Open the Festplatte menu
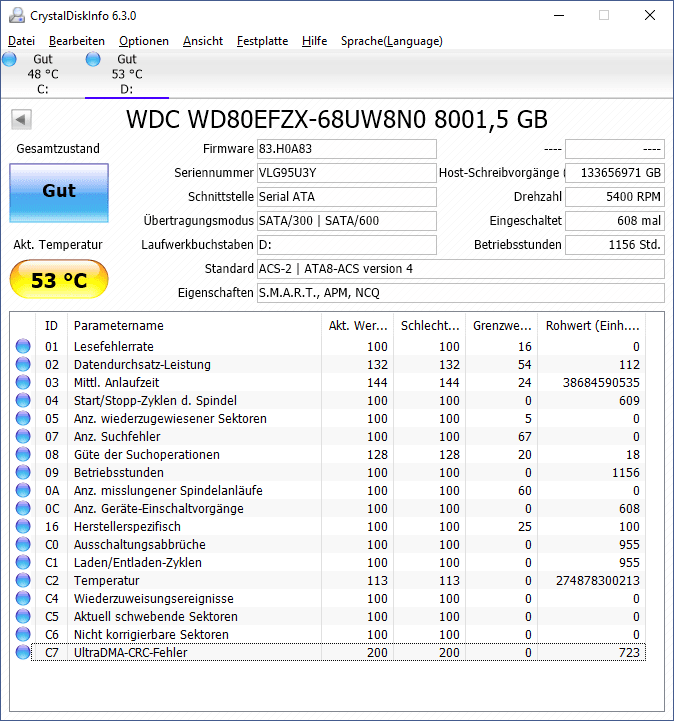Image resolution: width=674 pixels, height=721 pixels. click(262, 41)
